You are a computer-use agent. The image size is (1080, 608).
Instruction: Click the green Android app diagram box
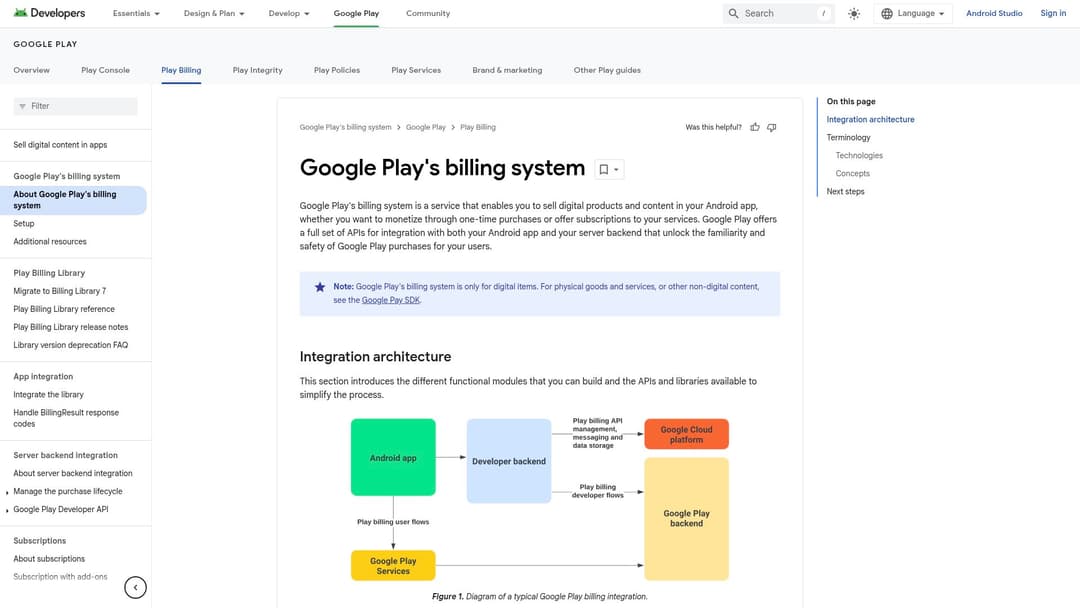[393, 457]
